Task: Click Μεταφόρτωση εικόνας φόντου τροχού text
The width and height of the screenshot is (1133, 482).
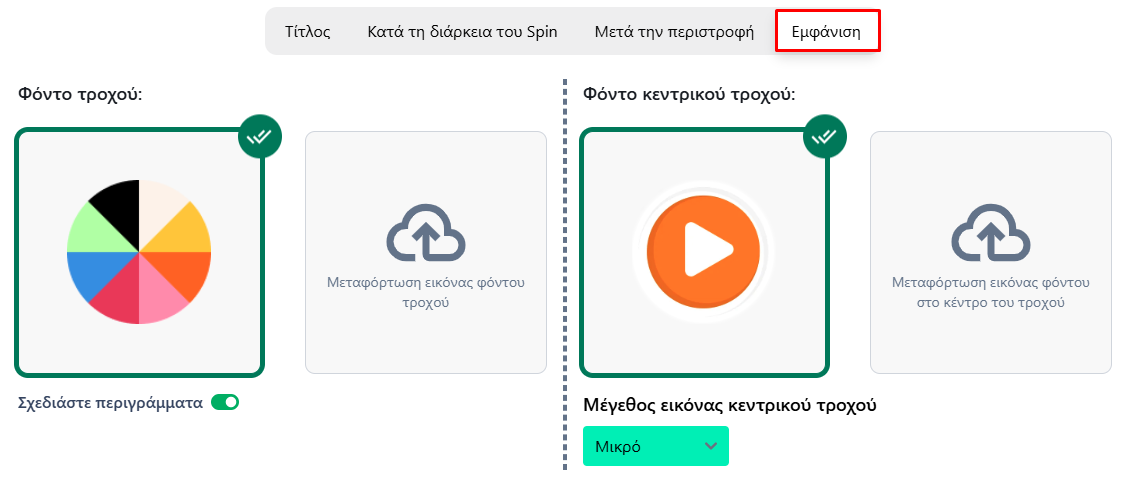Action: click(x=426, y=292)
